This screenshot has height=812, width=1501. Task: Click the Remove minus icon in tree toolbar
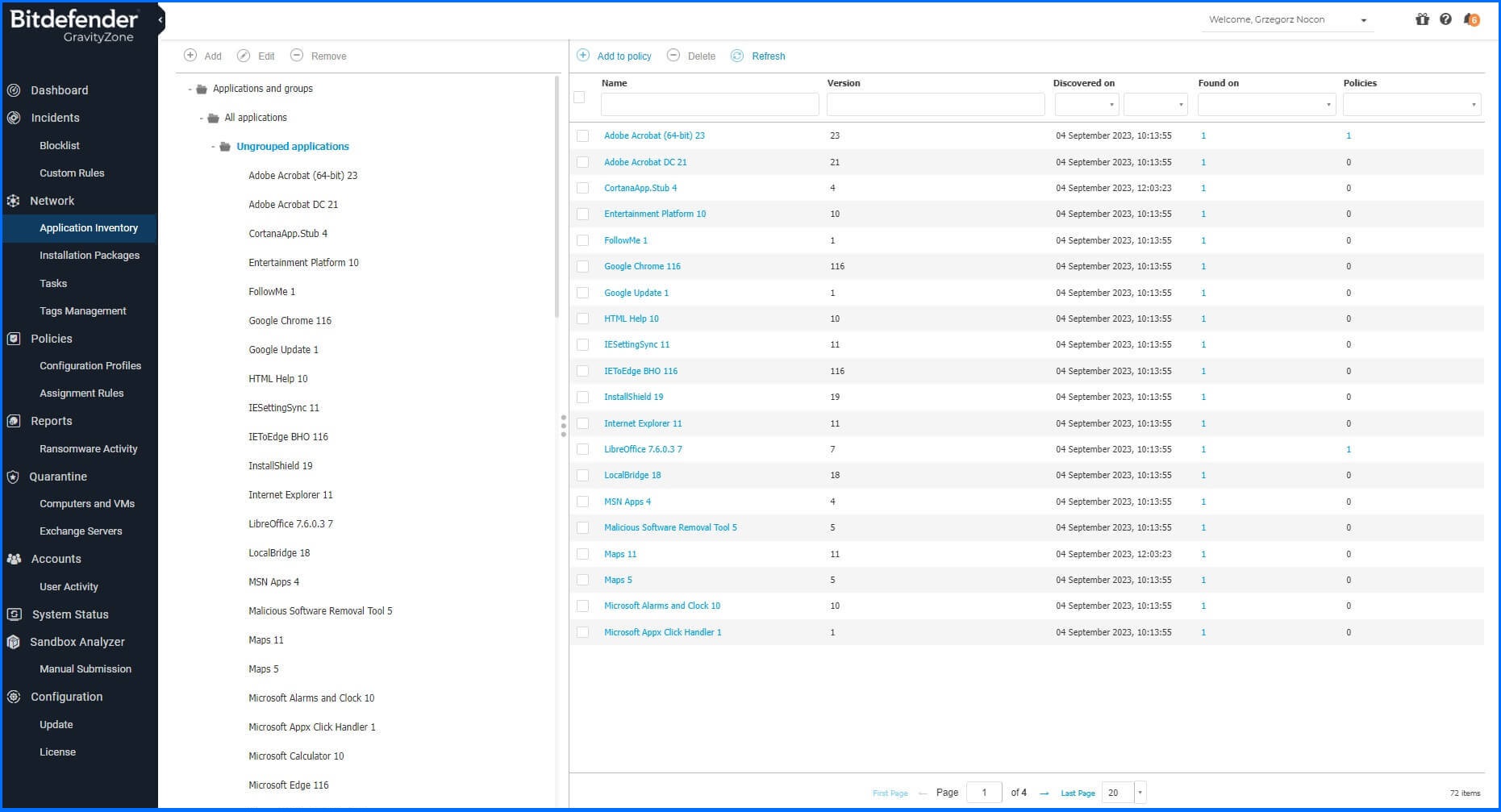pyautogui.click(x=297, y=56)
